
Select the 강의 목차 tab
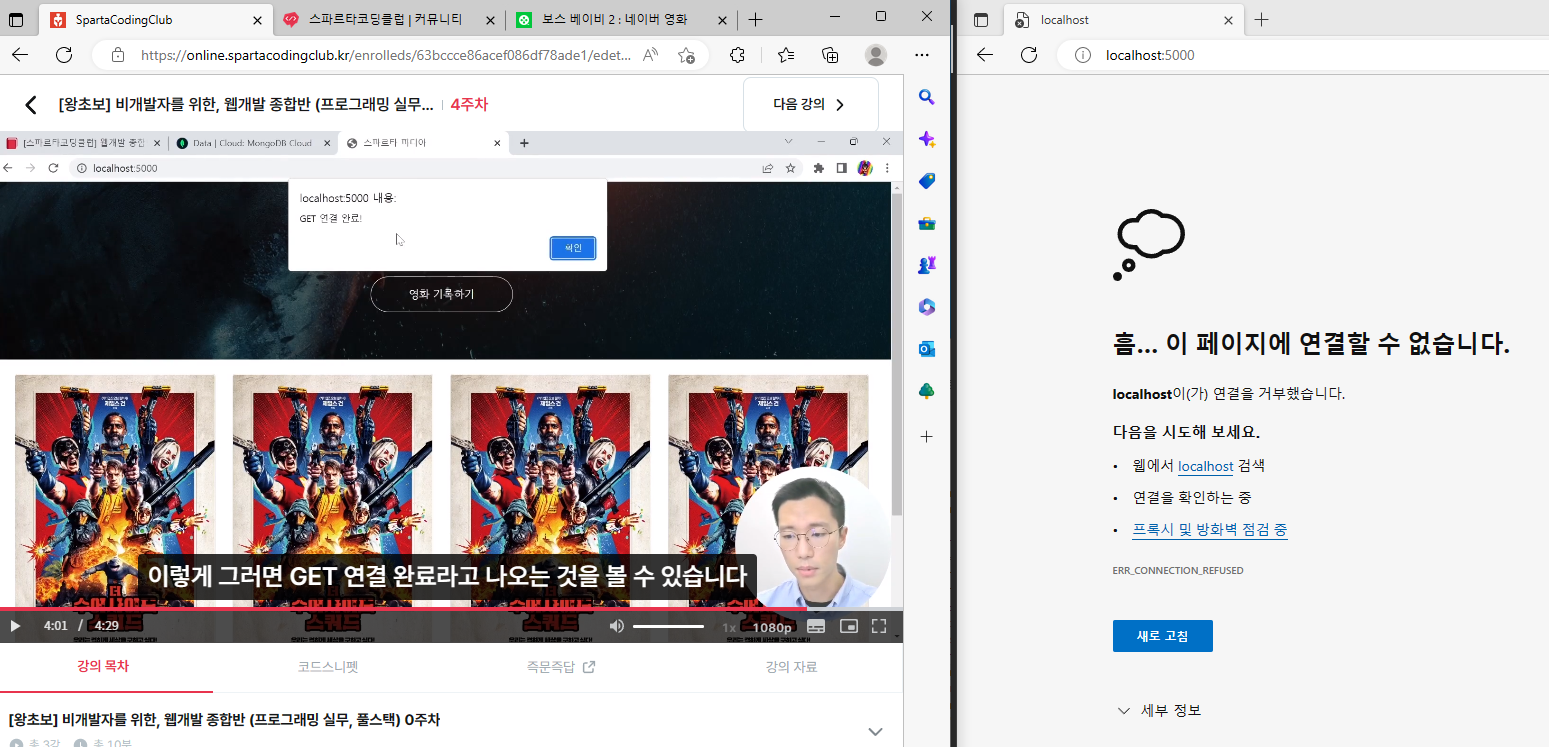(x=103, y=667)
